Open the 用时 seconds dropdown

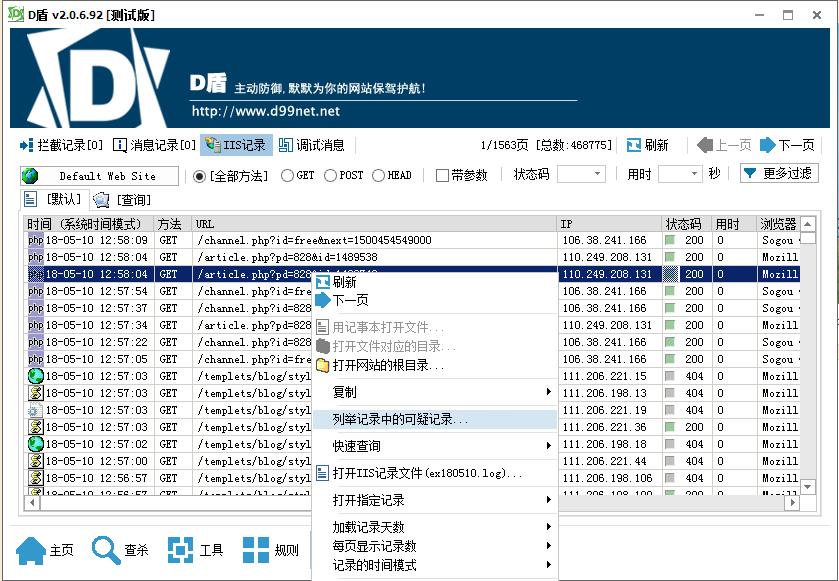click(680, 174)
